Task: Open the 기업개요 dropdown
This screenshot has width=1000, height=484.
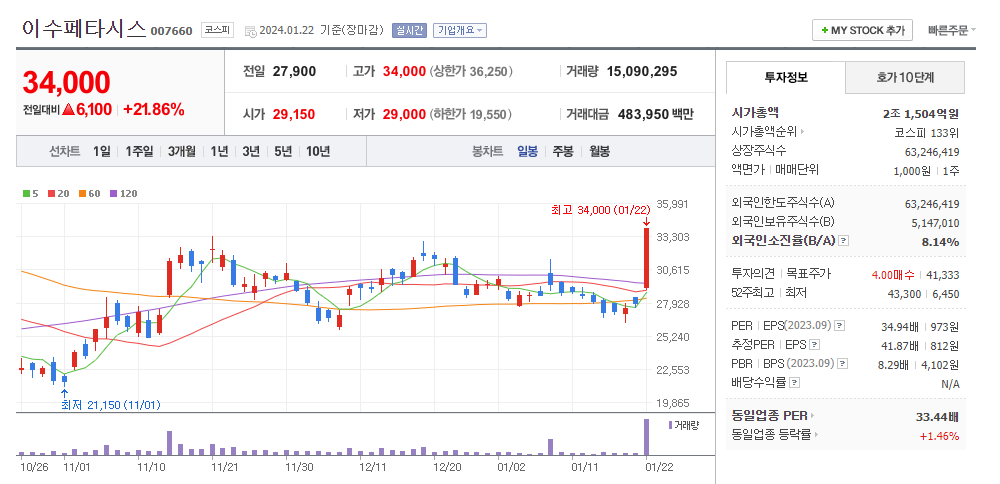Action: [460, 30]
